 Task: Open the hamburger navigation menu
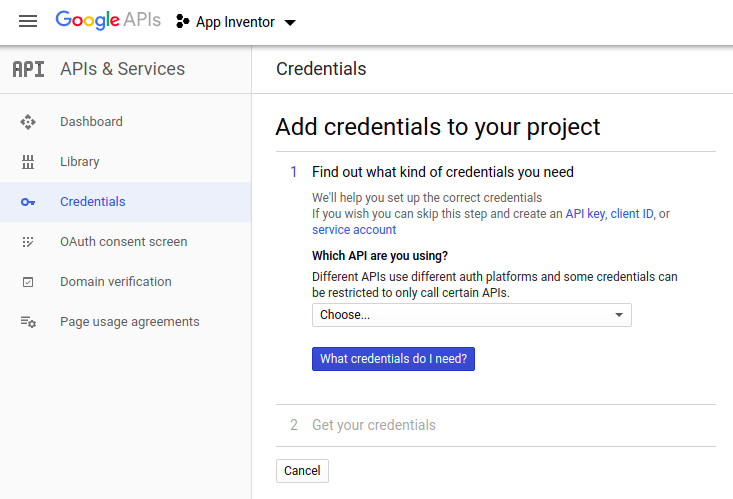click(x=28, y=22)
